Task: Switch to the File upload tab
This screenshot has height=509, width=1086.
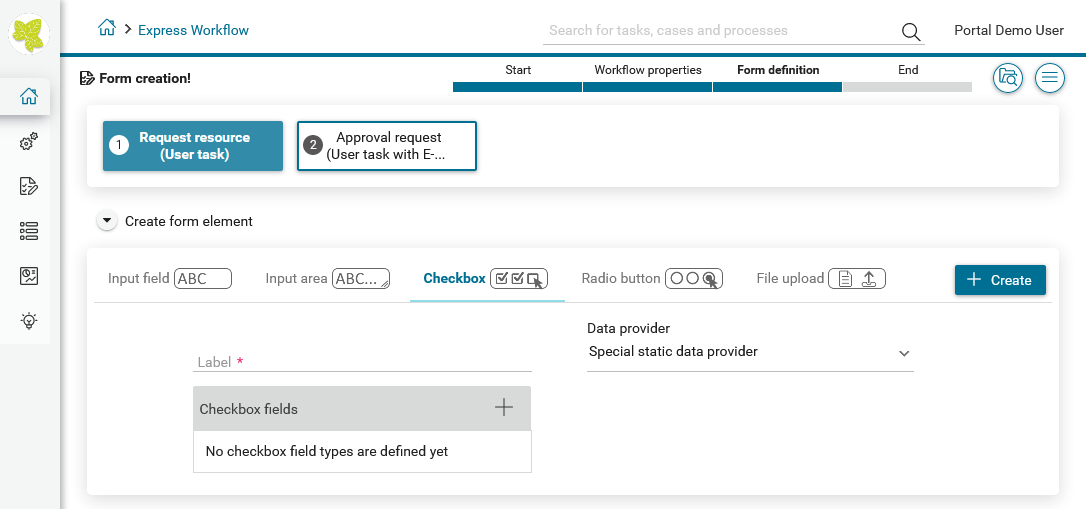Action: pos(821,278)
